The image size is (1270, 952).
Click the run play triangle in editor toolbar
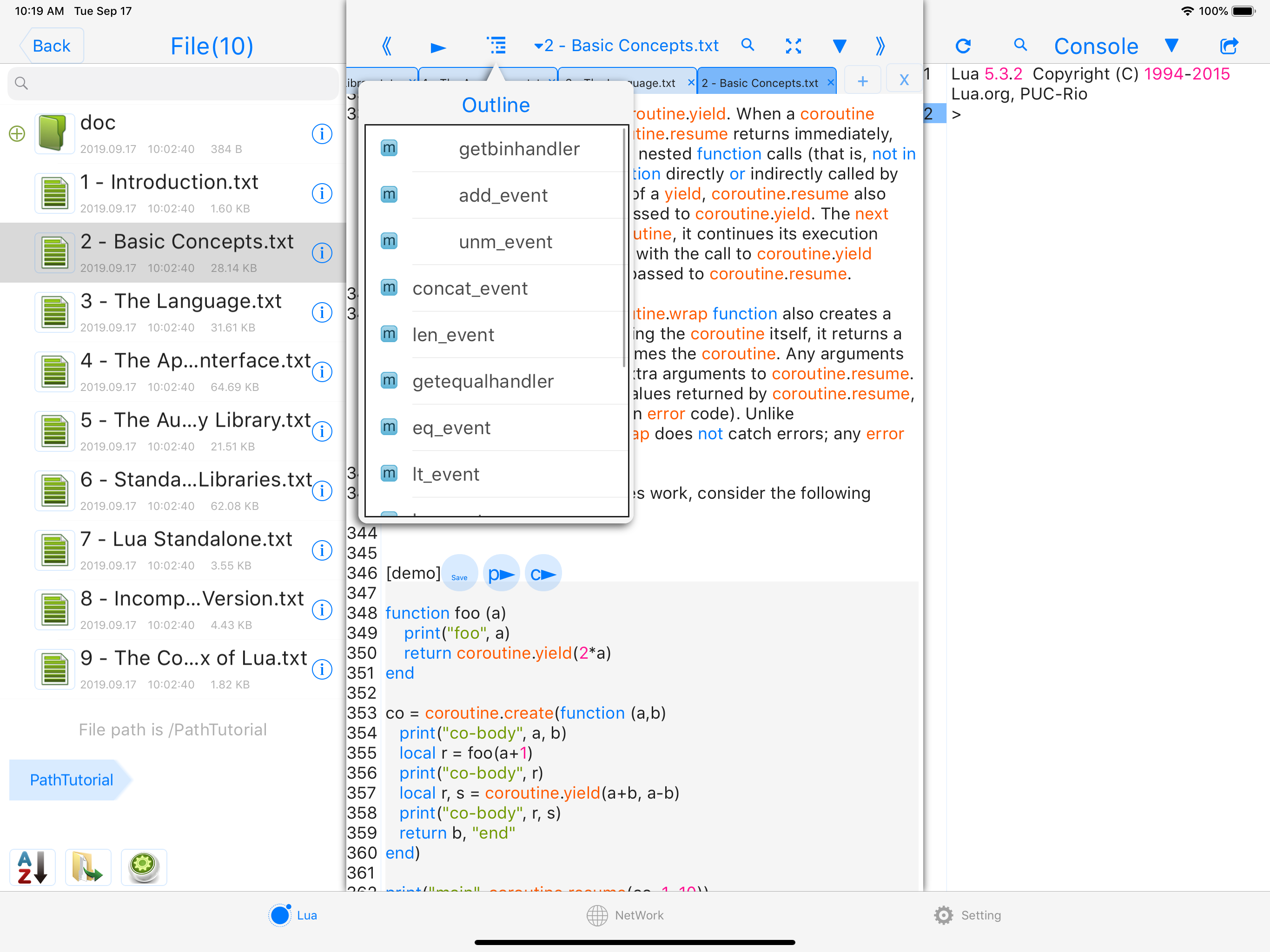pos(438,47)
